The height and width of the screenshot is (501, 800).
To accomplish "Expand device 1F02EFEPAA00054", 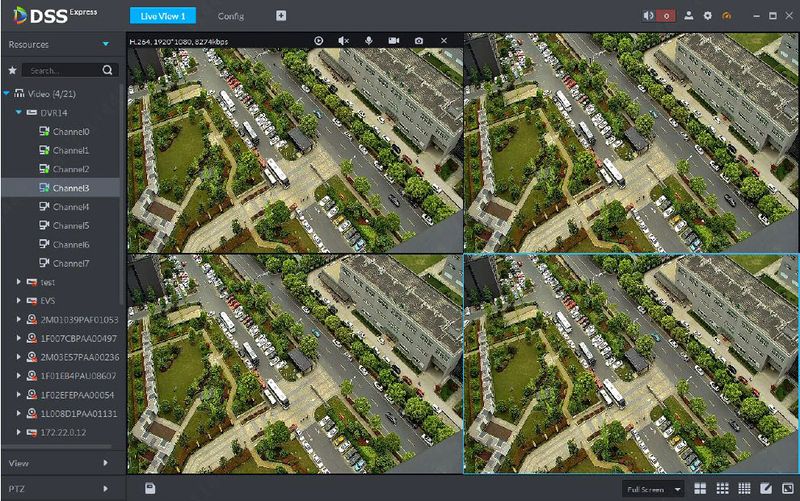I will point(19,395).
